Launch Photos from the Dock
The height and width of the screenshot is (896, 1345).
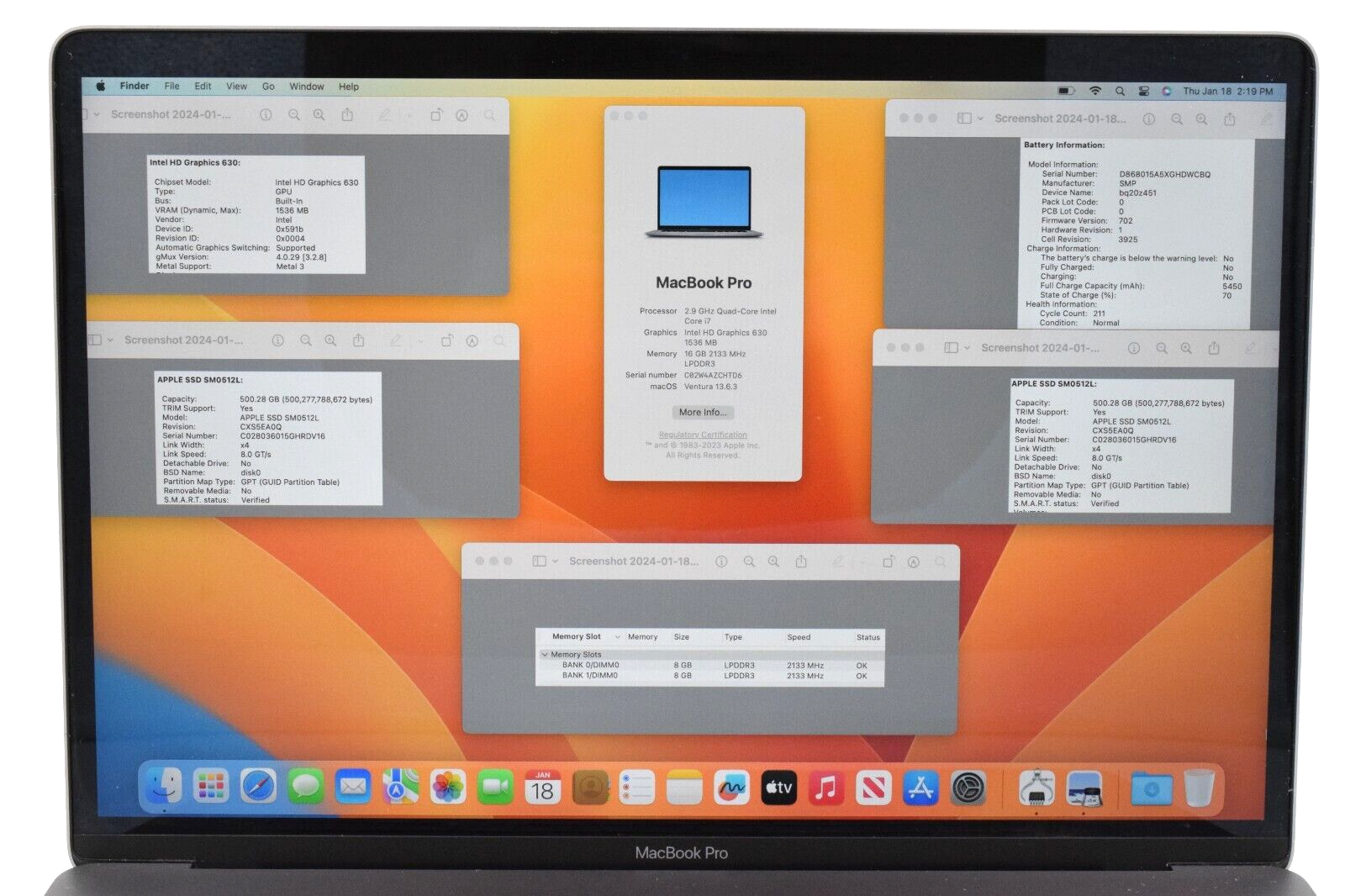pyautogui.click(x=448, y=787)
